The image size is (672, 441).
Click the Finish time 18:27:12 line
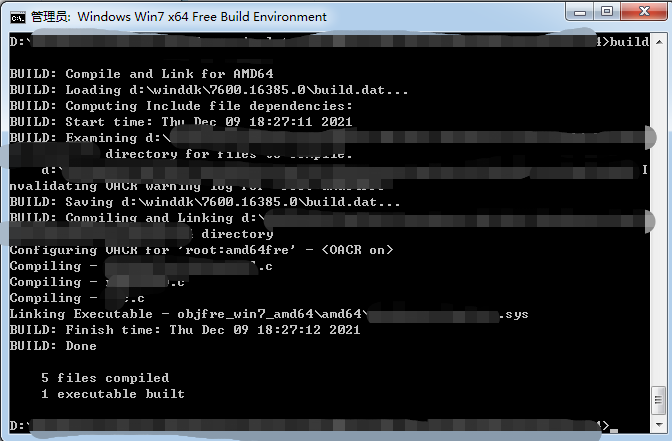[x=185, y=330]
